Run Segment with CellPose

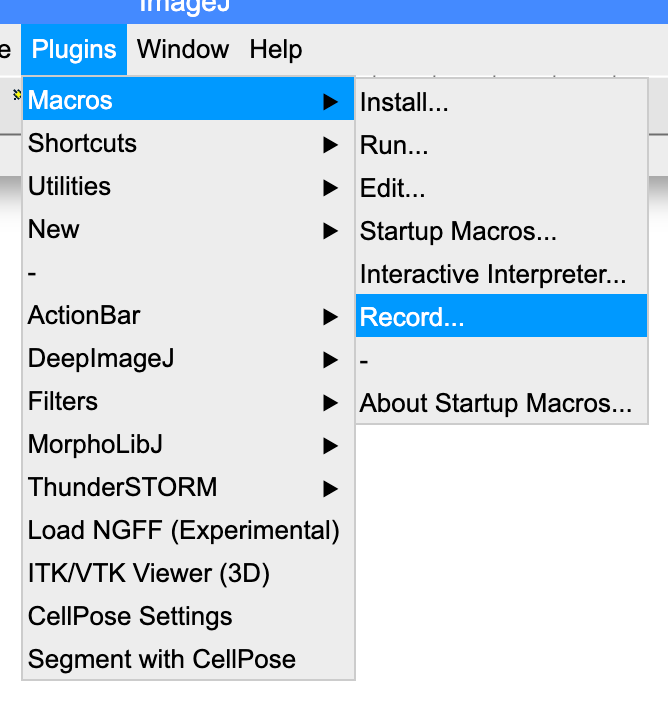point(188,660)
